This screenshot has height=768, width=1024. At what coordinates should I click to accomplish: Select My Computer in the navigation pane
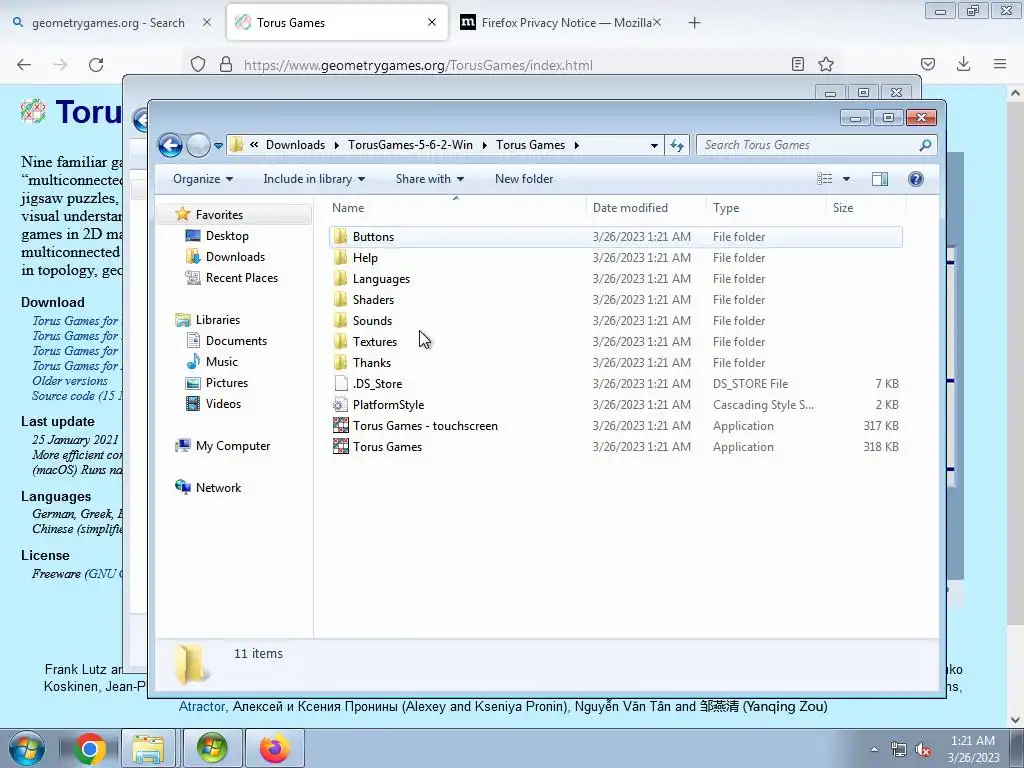(x=232, y=445)
